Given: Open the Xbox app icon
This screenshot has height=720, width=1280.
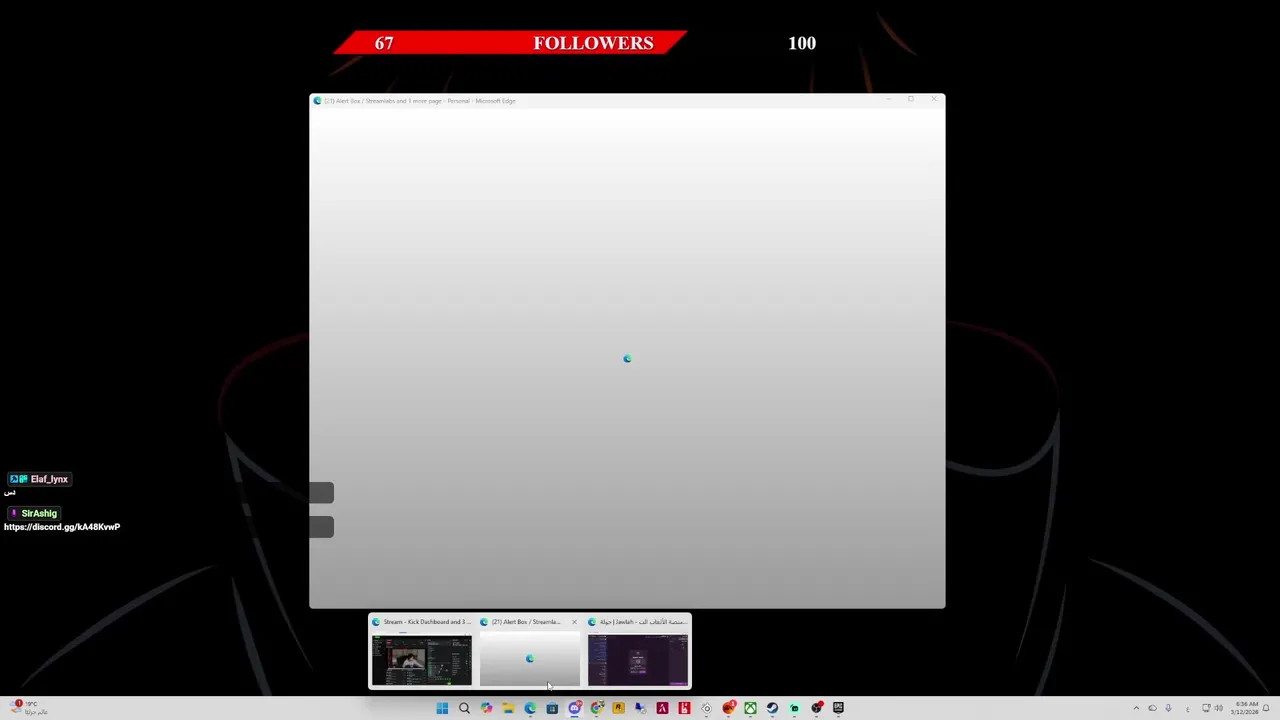Looking at the screenshot, I should 750,708.
